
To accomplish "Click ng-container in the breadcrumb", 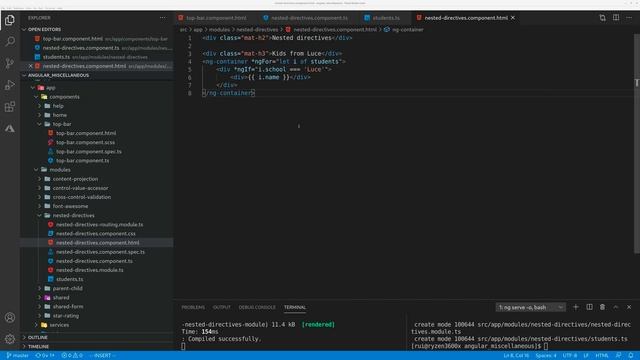I will [x=407, y=29].
